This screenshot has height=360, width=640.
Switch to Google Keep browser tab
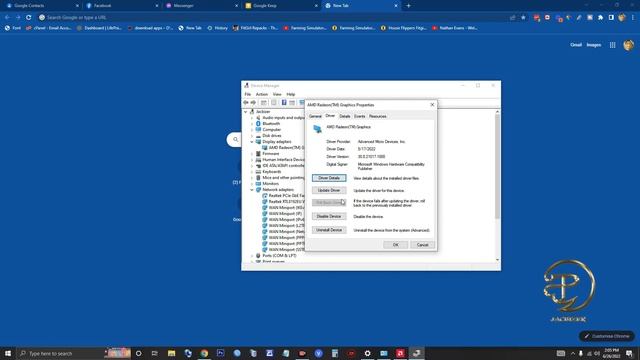click(x=280, y=6)
